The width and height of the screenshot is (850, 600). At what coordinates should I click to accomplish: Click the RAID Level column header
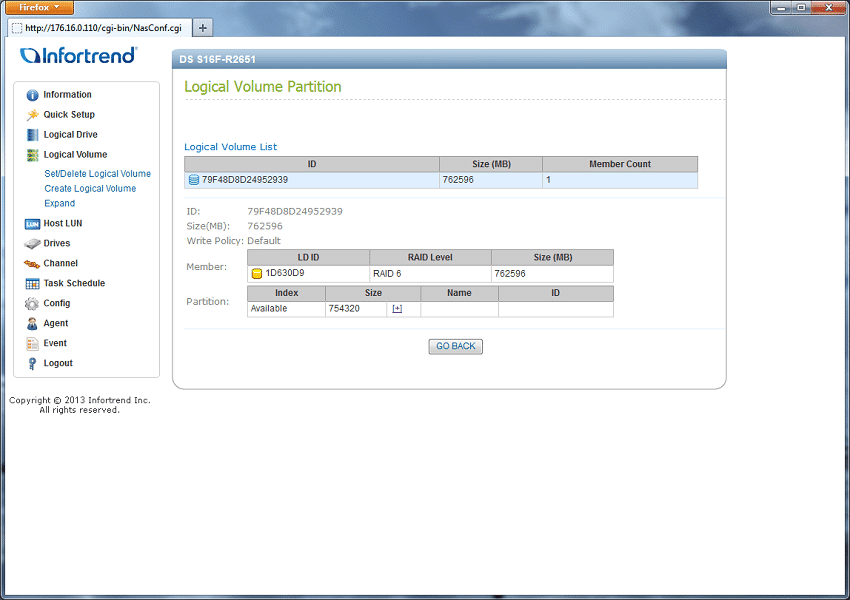[x=430, y=257]
